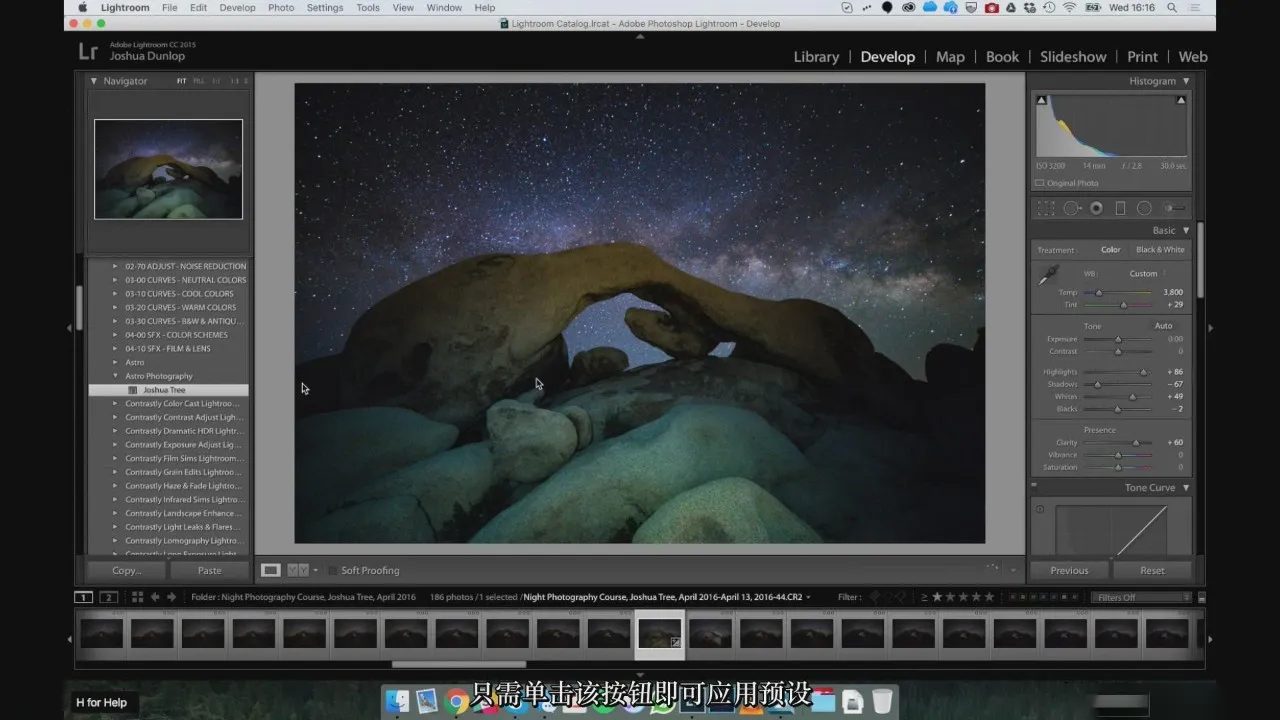Collapse the Basic panel
This screenshot has width=1280, height=720.
coord(1186,230)
